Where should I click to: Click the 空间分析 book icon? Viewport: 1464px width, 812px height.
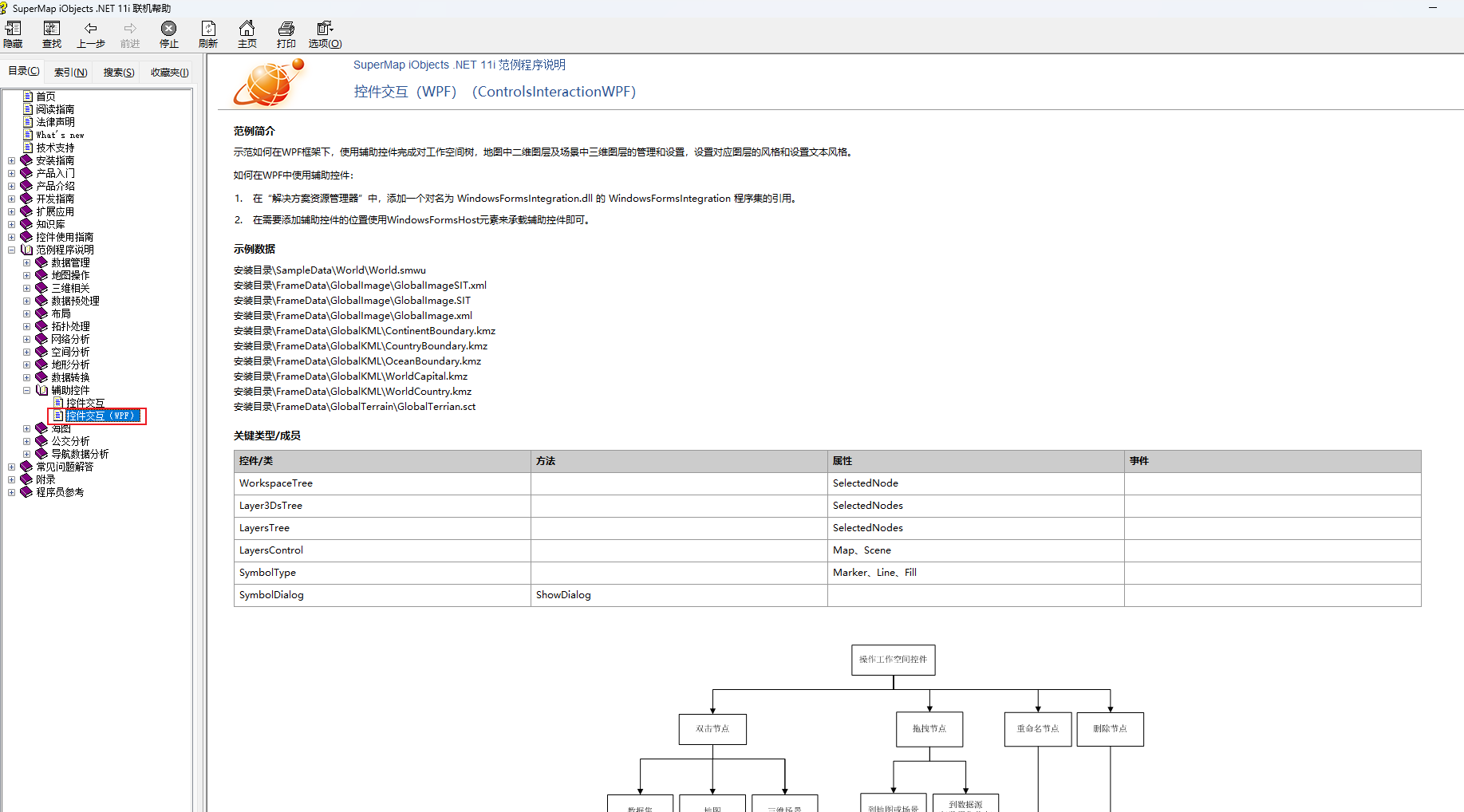41,352
